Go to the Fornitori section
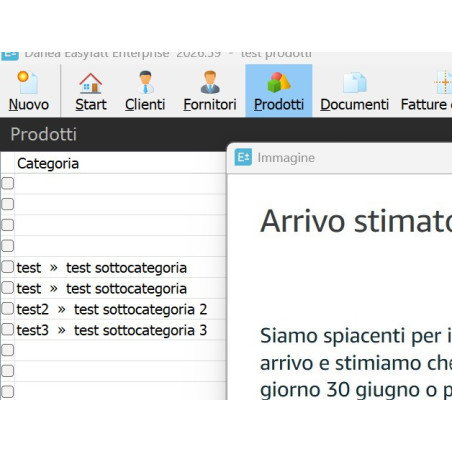Screen dimensions: 452x452 [x=210, y=91]
